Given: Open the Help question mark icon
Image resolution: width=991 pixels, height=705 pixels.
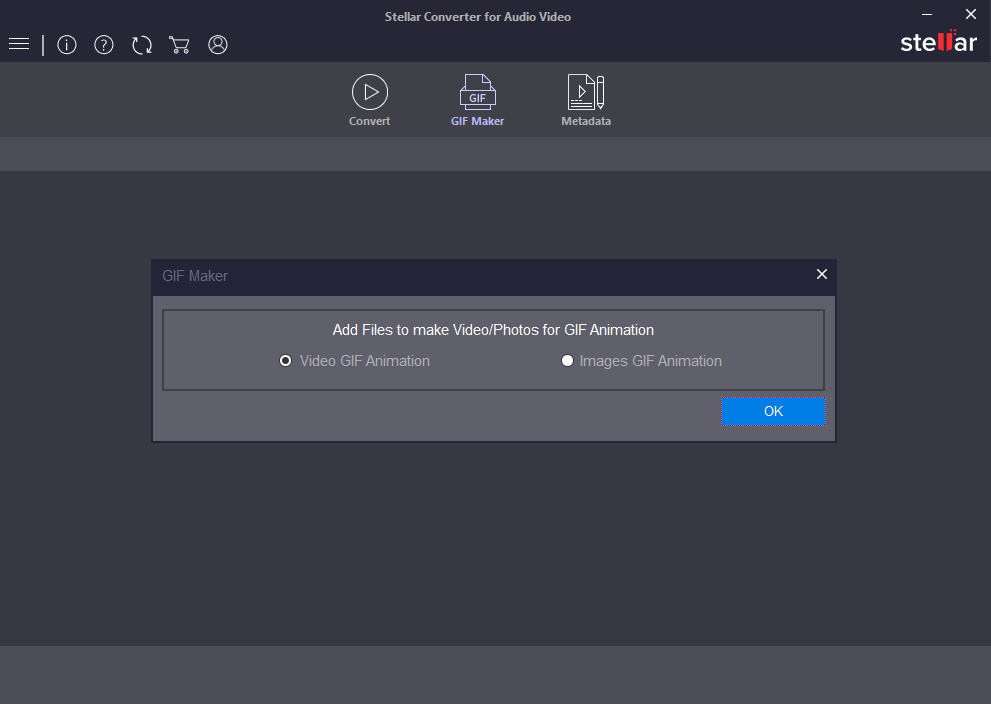Looking at the screenshot, I should [x=104, y=45].
